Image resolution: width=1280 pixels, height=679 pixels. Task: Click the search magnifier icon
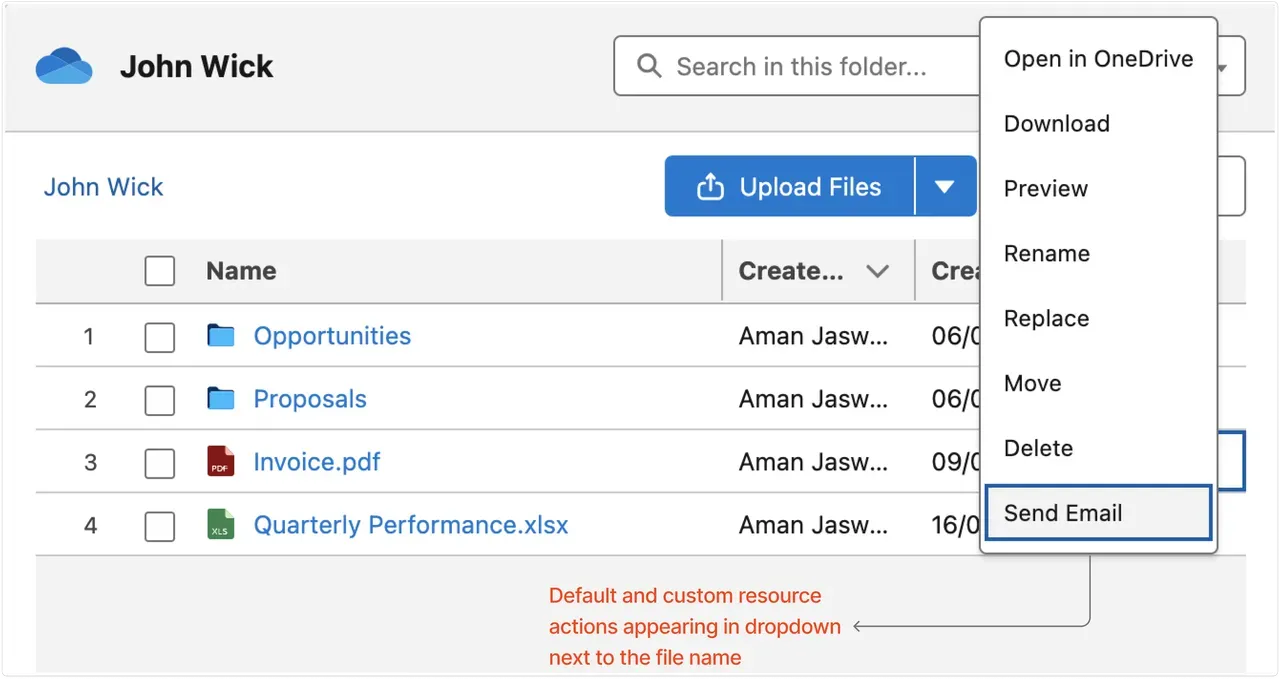tap(649, 67)
